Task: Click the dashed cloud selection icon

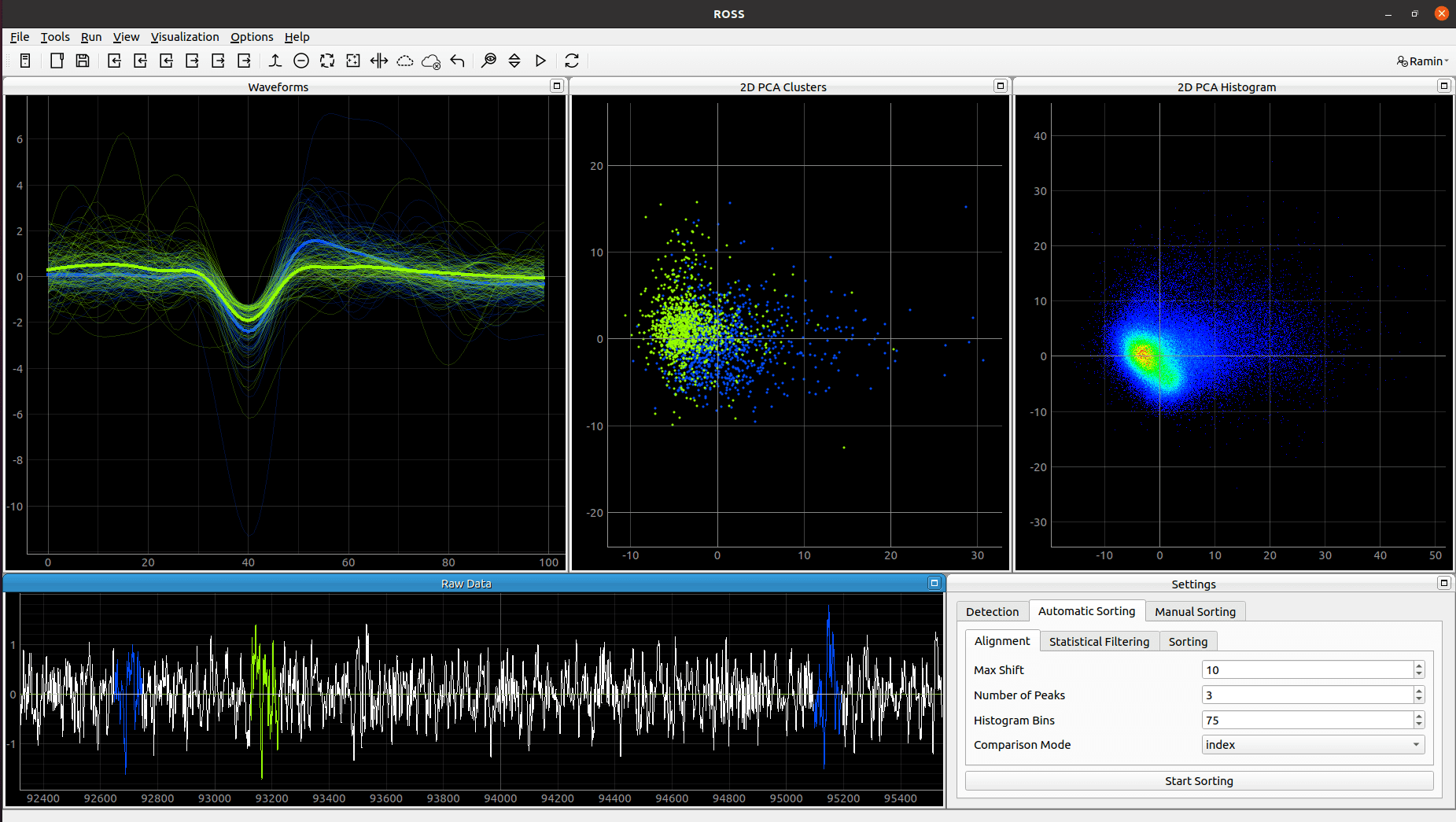Action: pyautogui.click(x=405, y=61)
